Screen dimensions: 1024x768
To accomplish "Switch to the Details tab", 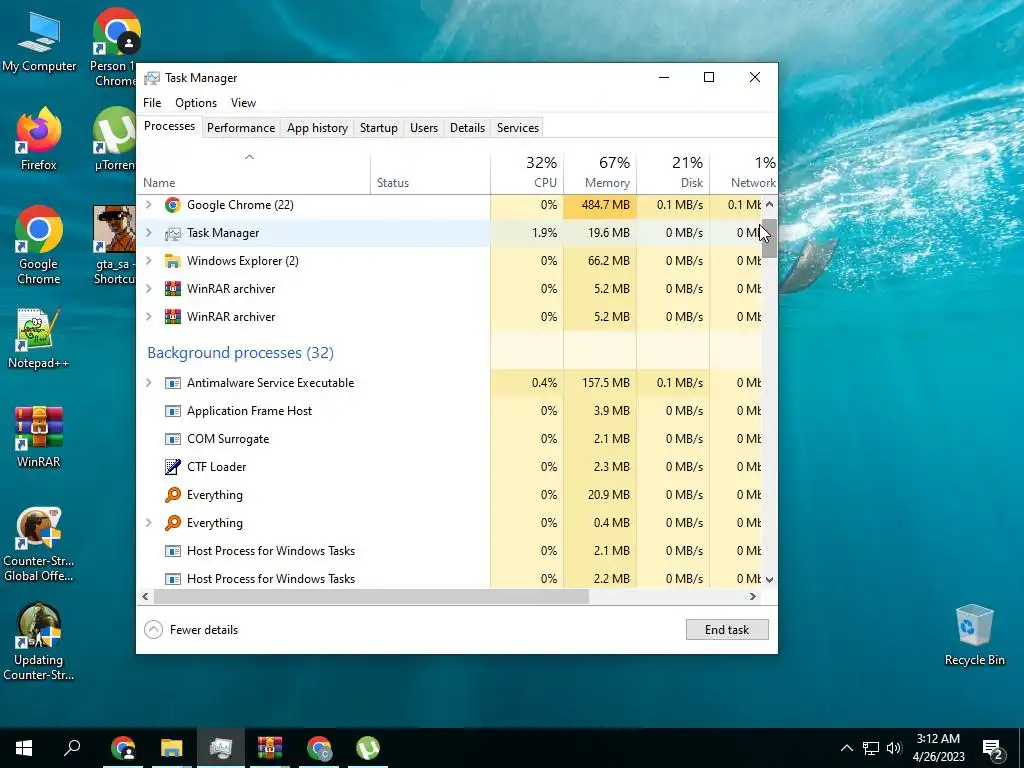I will tap(468, 128).
